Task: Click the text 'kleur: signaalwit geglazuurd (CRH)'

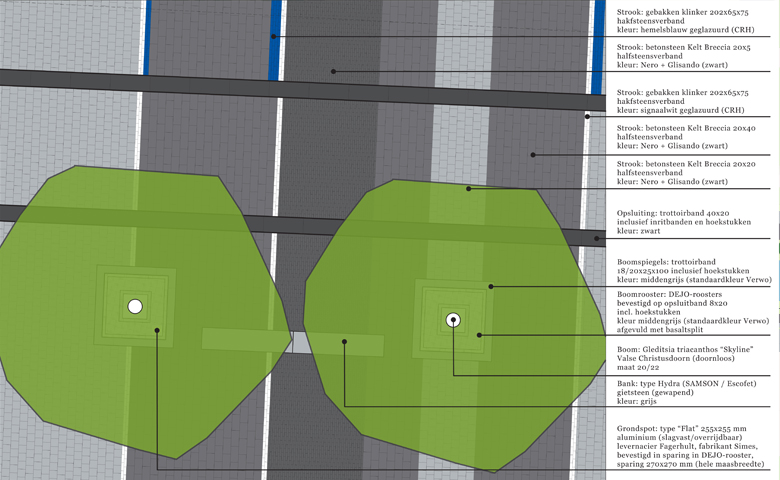Action: click(x=681, y=110)
